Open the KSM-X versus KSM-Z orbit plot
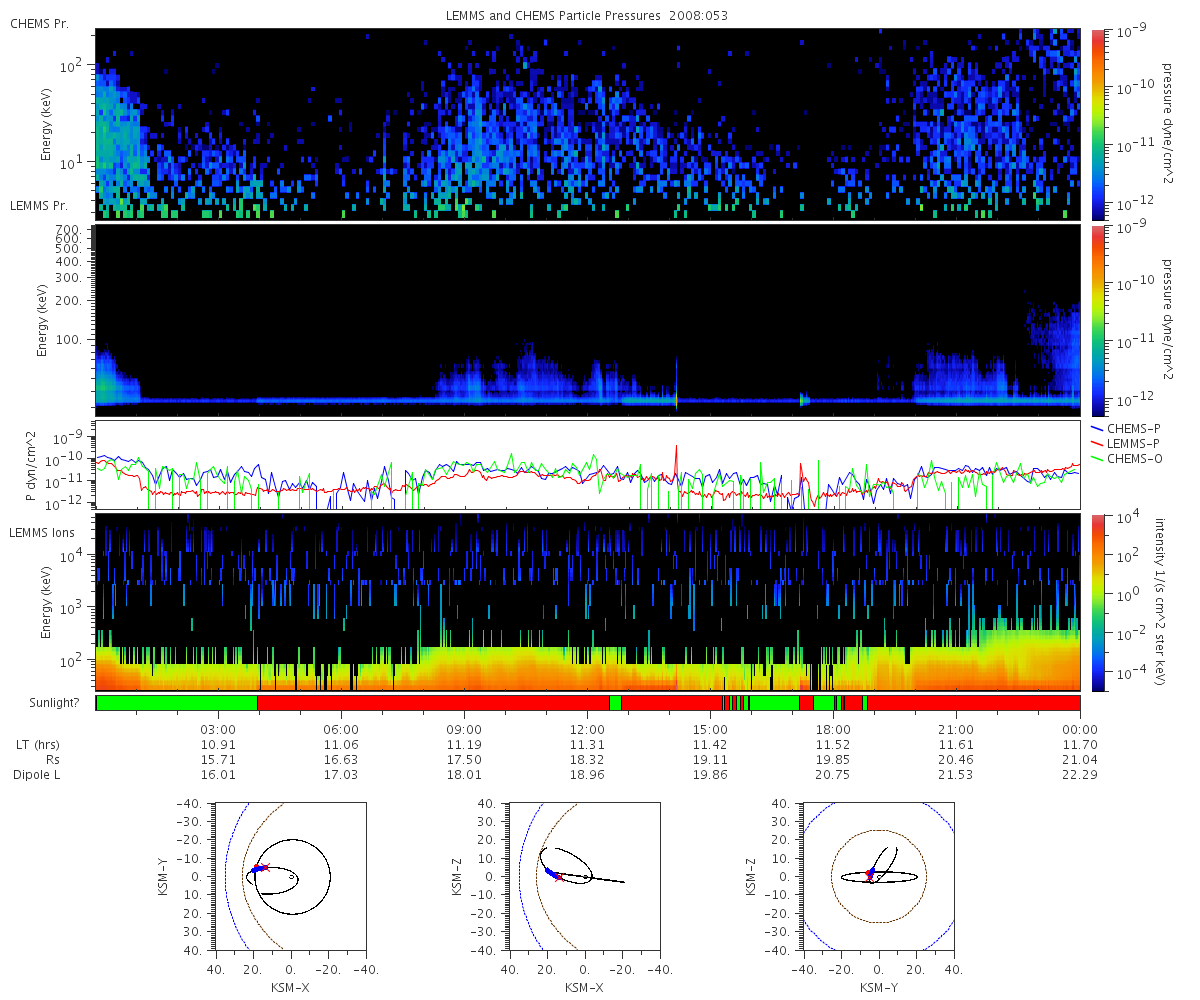 click(x=584, y=875)
